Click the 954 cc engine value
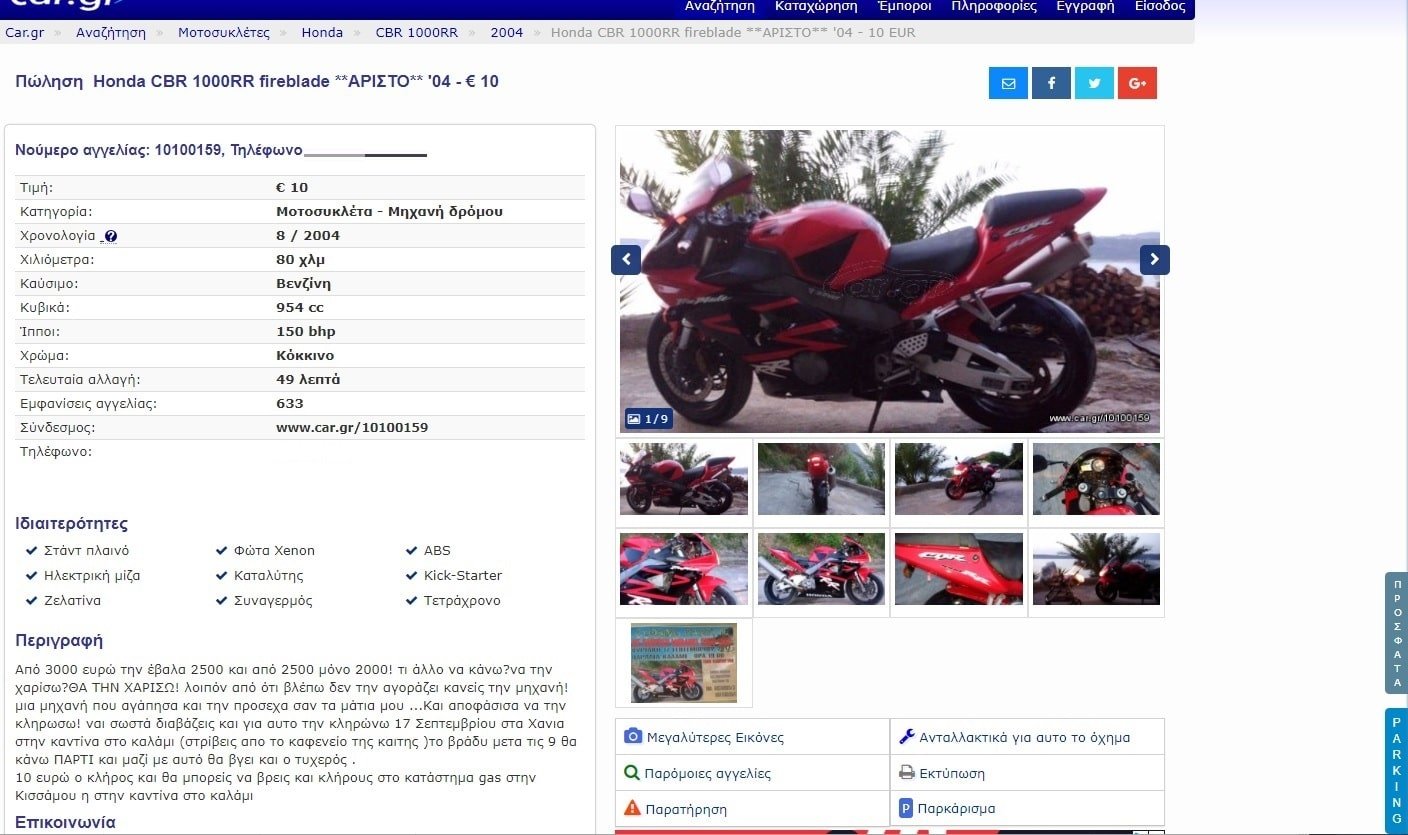 [300, 307]
